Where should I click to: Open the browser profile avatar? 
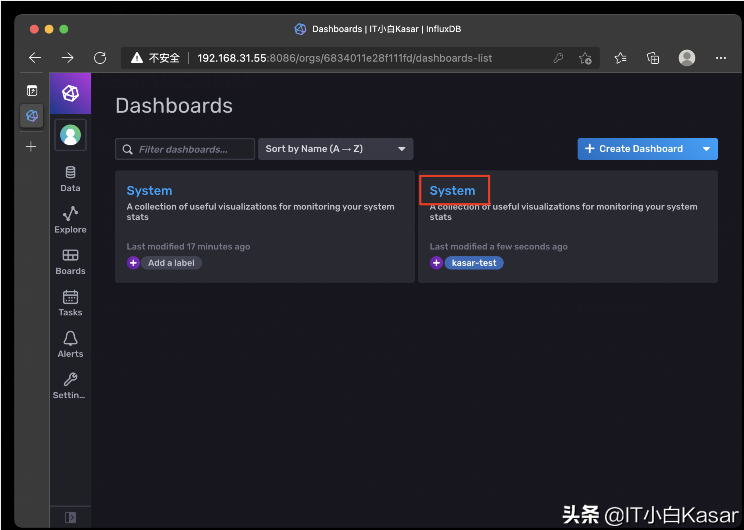click(687, 58)
